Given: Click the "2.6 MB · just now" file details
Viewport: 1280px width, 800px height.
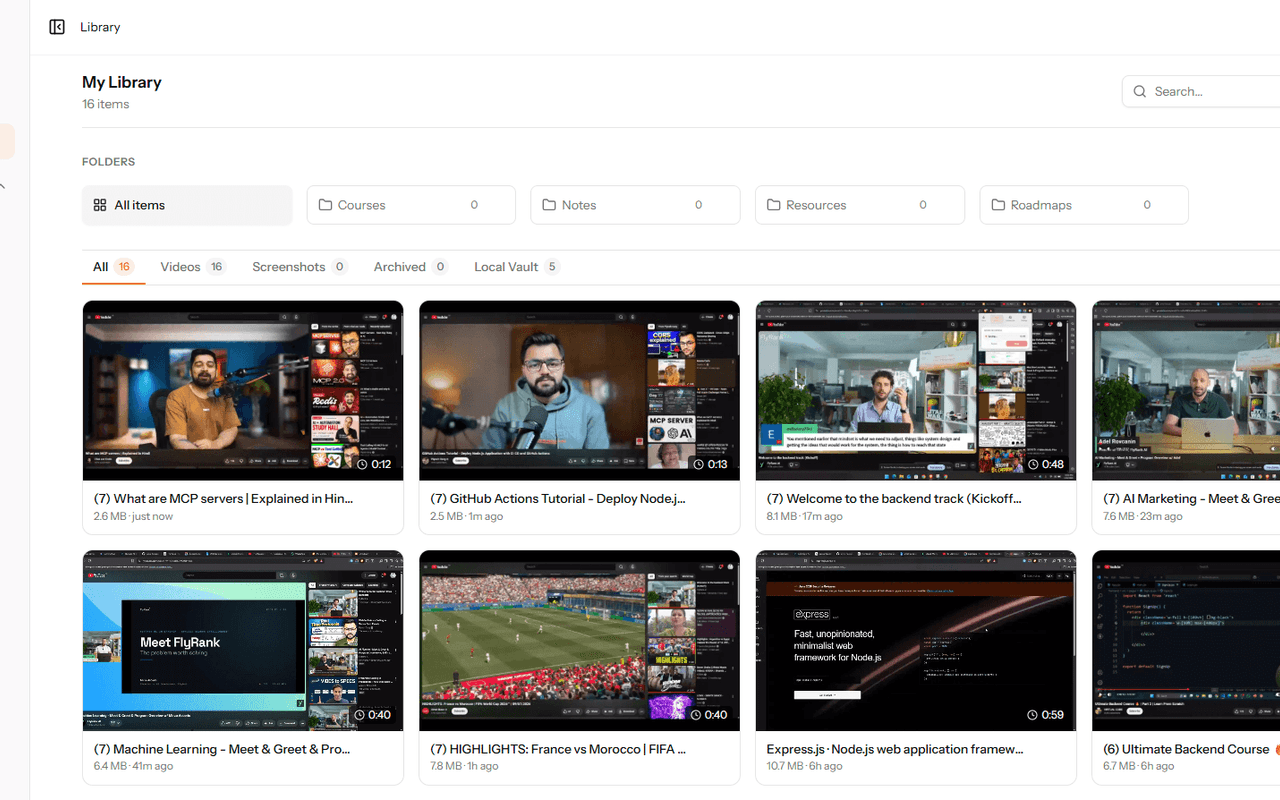Looking at the screenshot, I should (134, 516).
